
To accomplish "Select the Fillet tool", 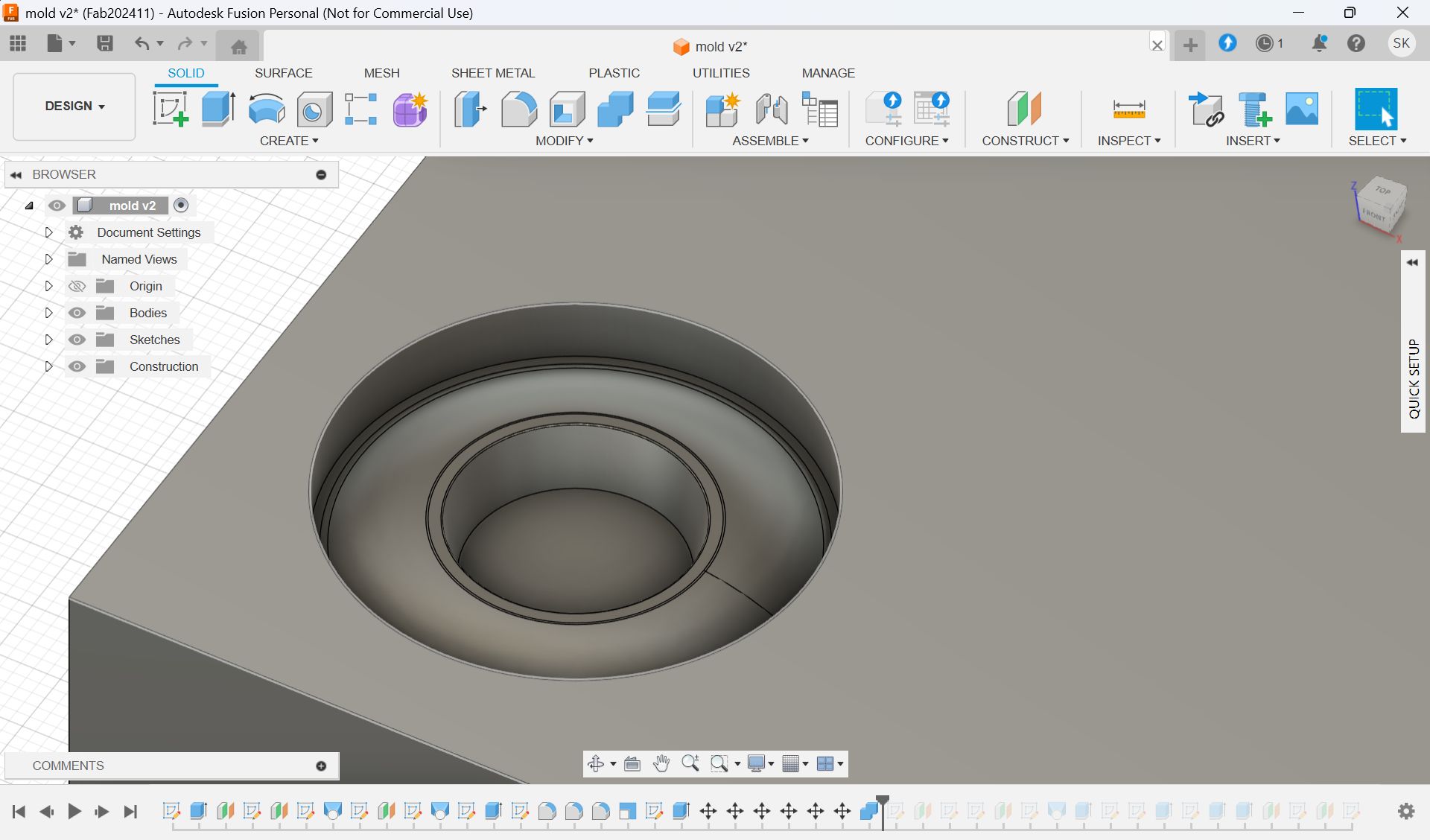I will click(518, 109).
